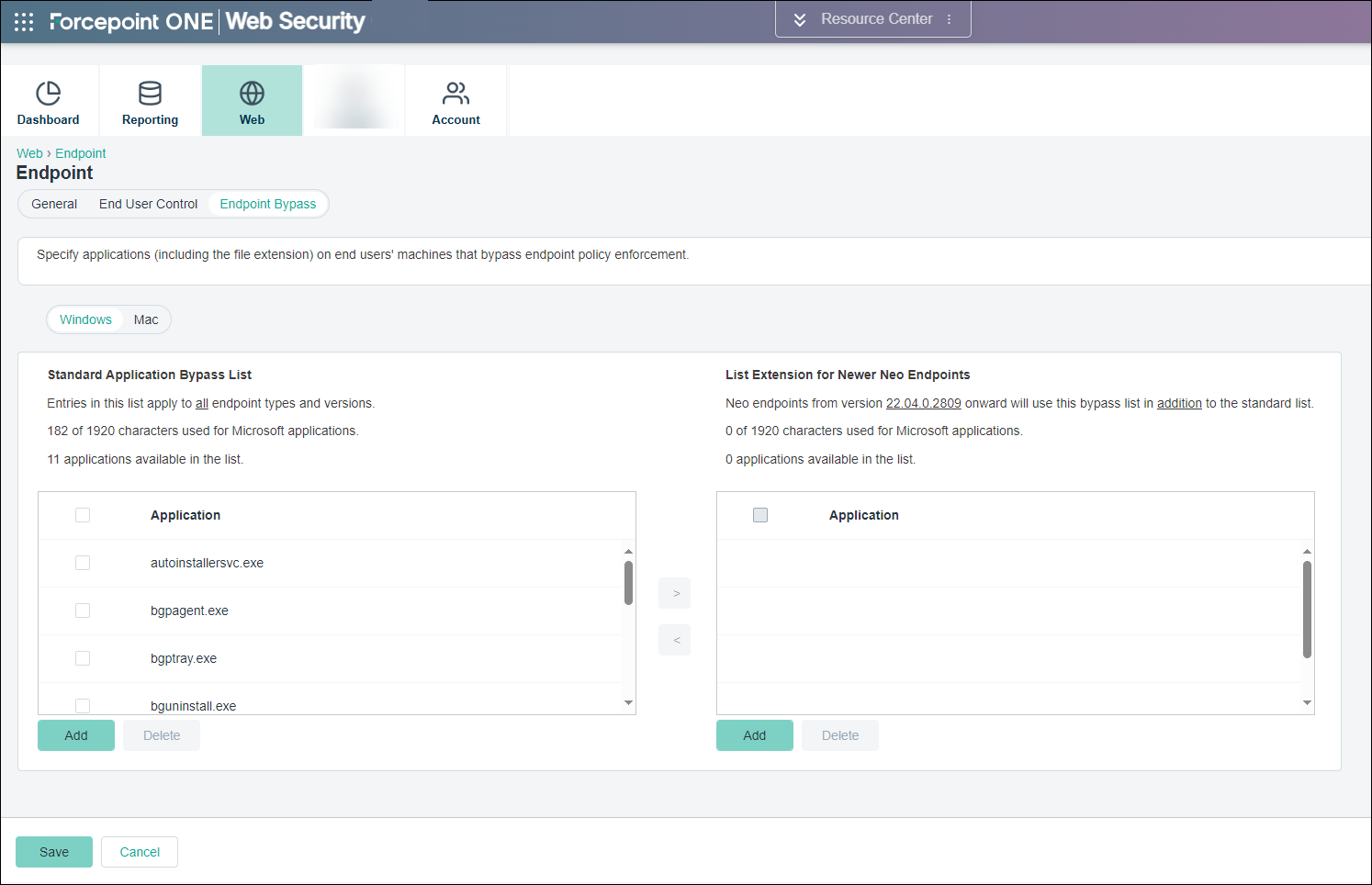Click the Standard list scrollbar thumb
1372x885 pixels.
pyautogui.click(x=628, y=583)
